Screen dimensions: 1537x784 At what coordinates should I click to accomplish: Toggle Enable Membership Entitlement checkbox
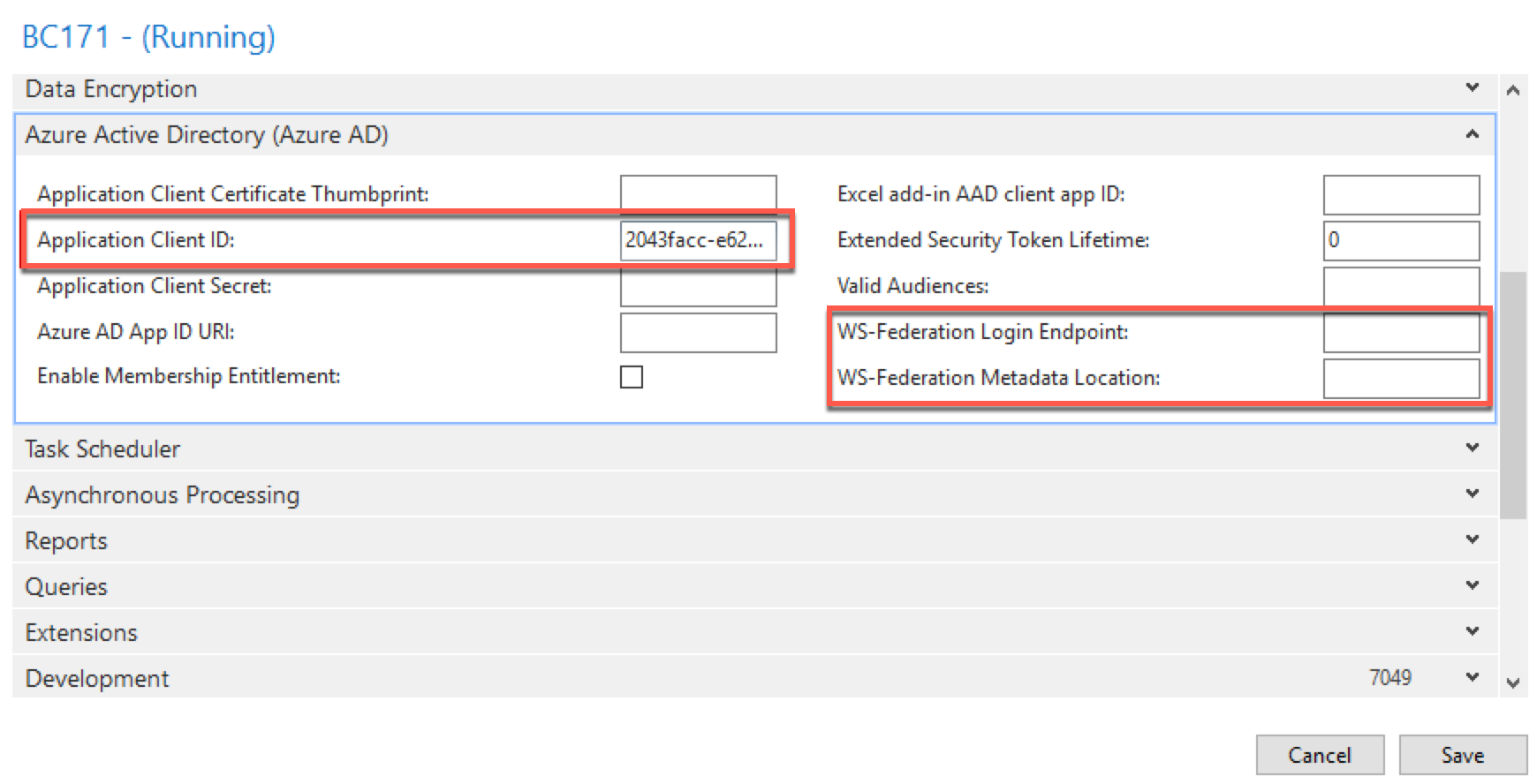coord(632,377)
